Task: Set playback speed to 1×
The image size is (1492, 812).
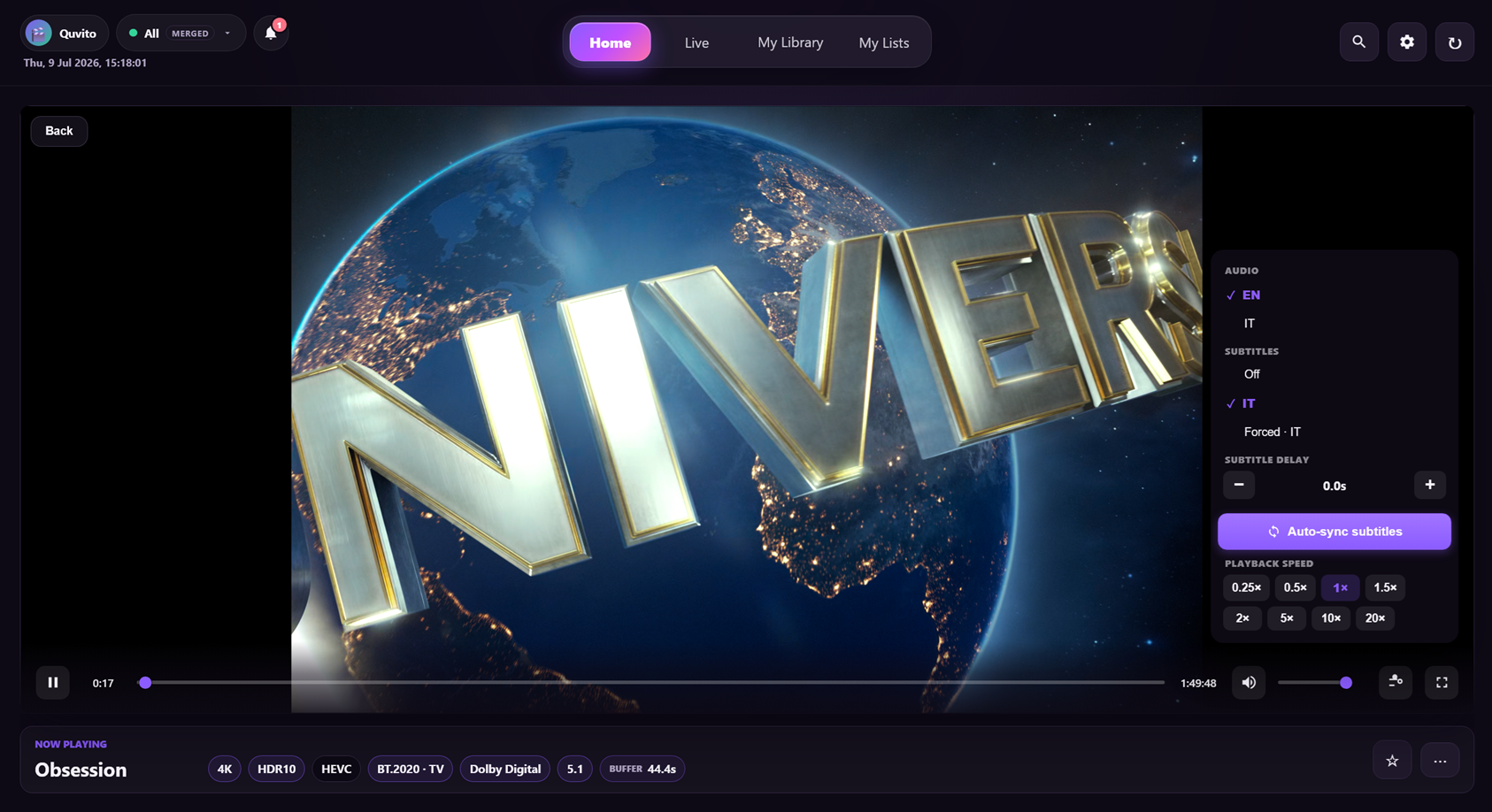Action: point(1341,587)
